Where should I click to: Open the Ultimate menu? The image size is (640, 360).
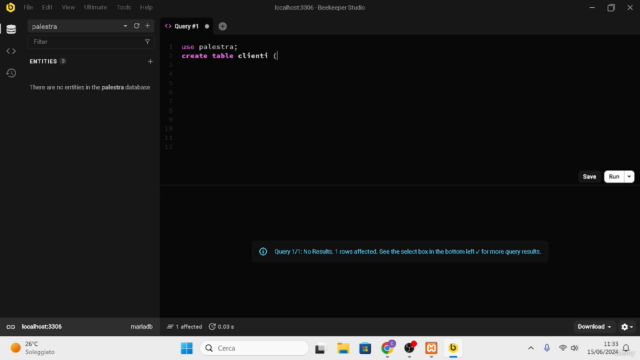(96, 7)
